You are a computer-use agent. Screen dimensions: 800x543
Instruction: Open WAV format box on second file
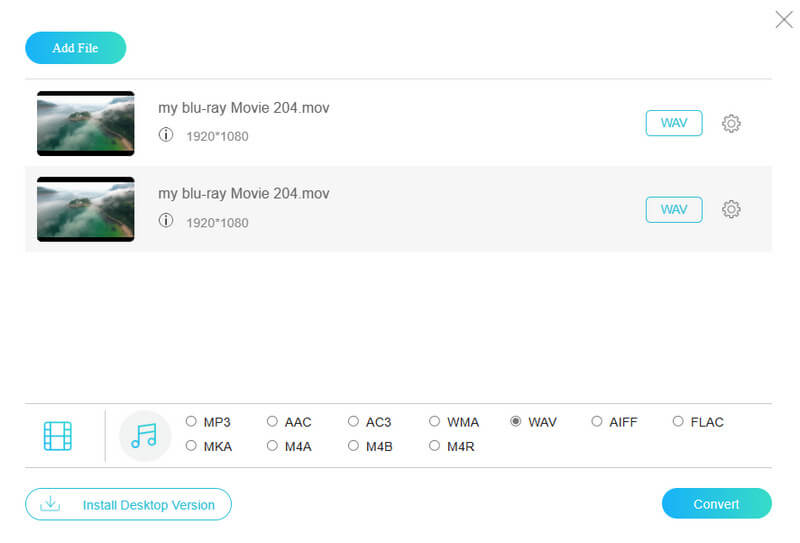point(674,209)
